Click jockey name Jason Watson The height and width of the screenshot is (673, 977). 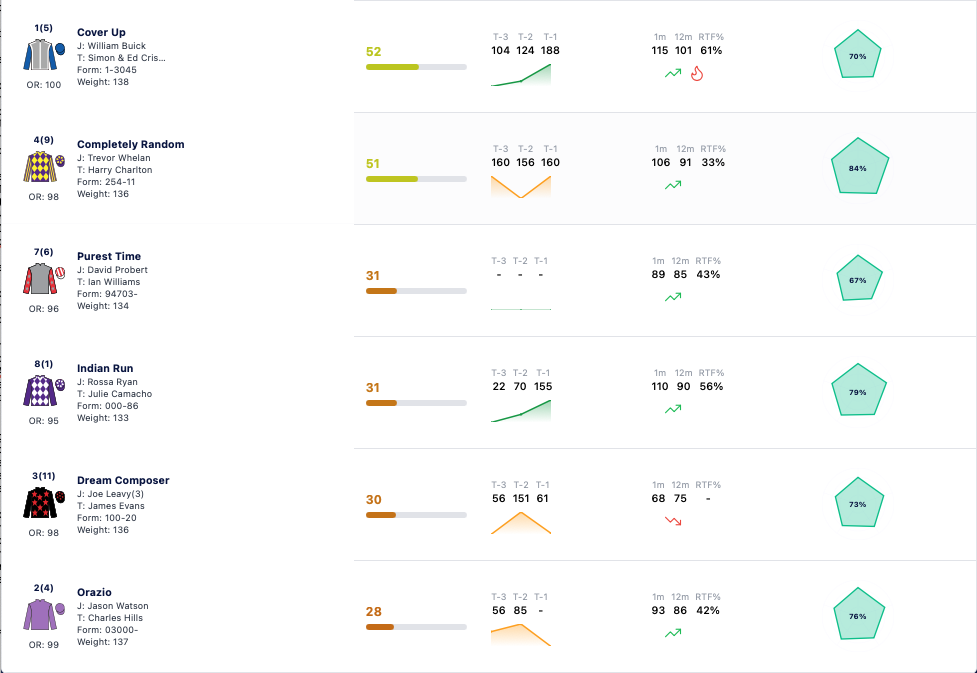point(118,606)
